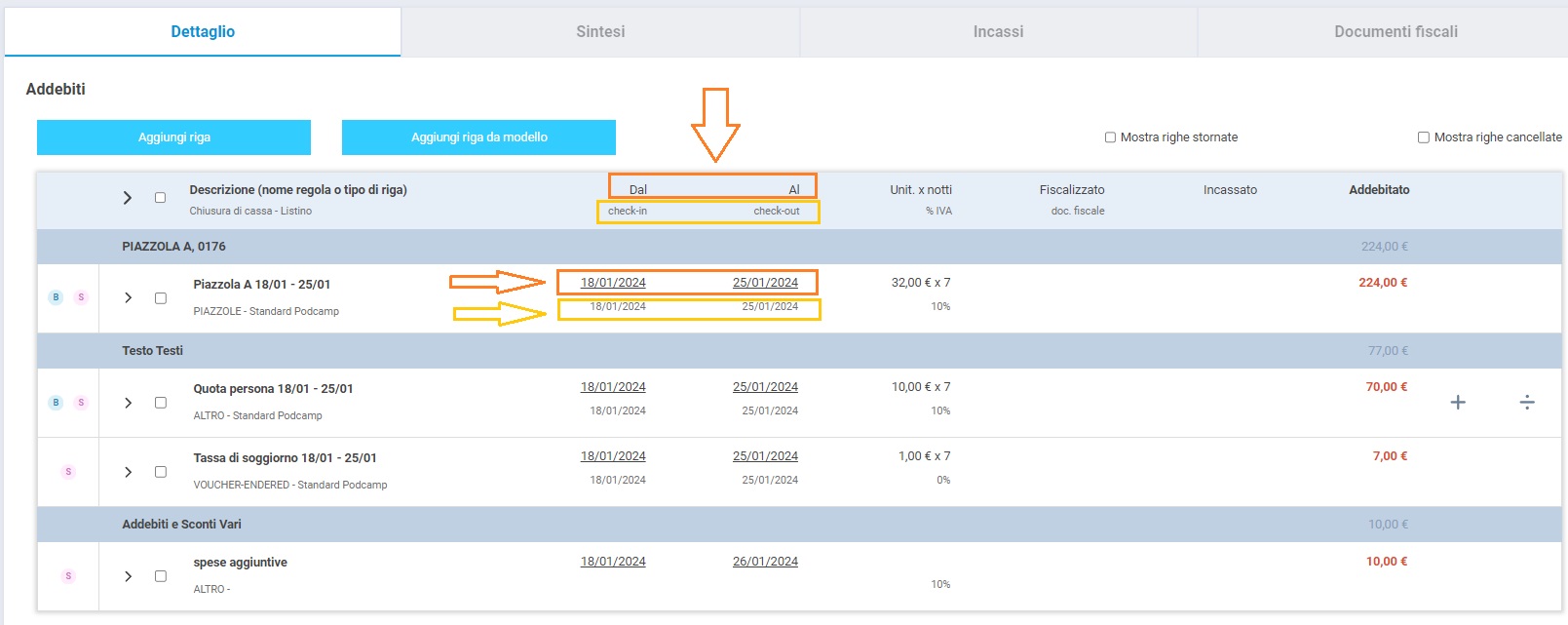The height and width of the screenshot is (625, 1568).
Task: Click the pink S badge on Piazzola A row
Action: pyautogui.click(x=81, y=297)
